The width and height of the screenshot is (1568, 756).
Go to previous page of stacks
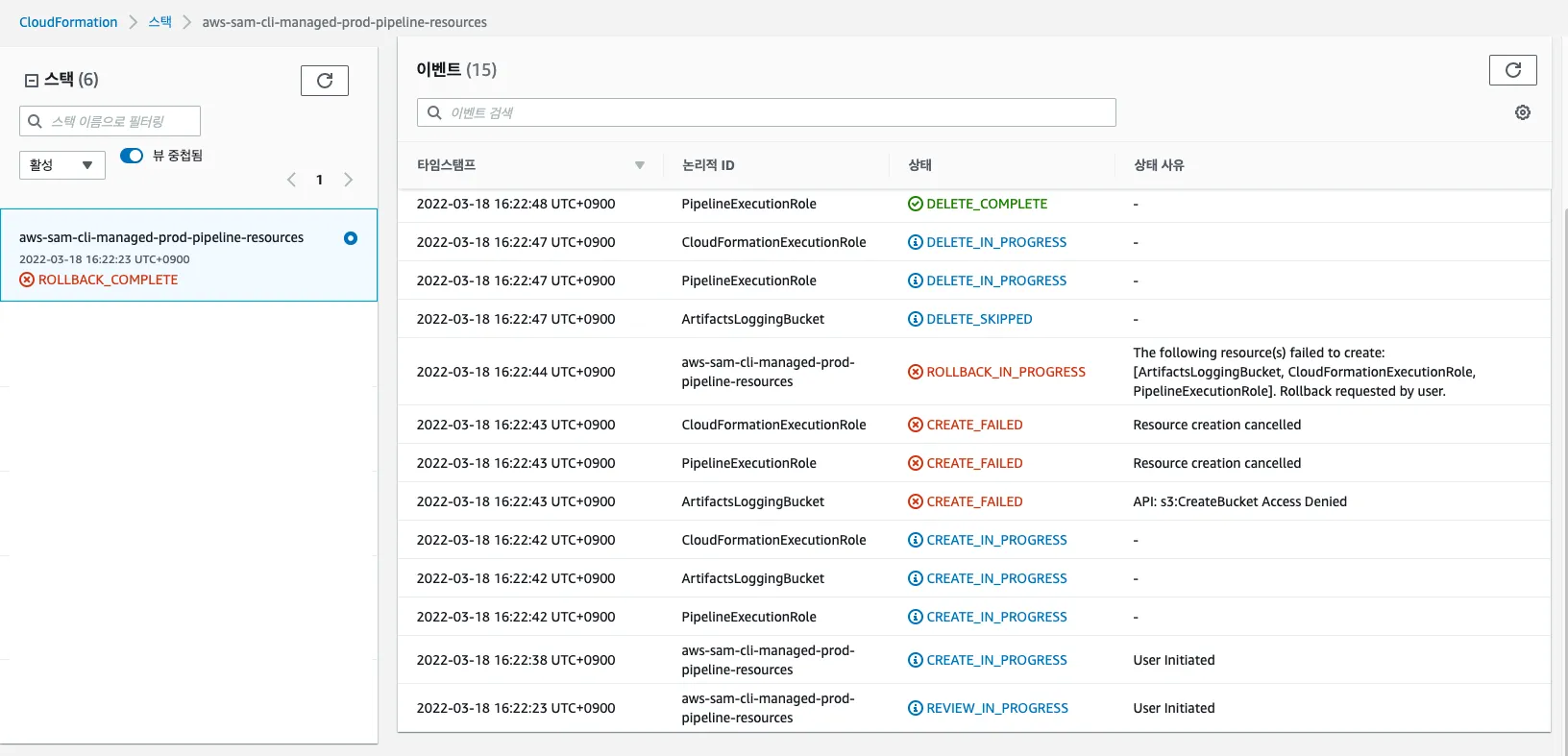tap(291, 180)
